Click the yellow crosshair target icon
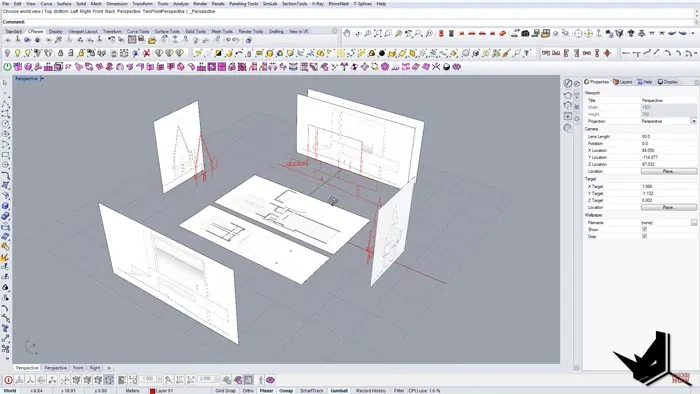The width and height of the screenshot is (700, 394). pyautogui.click(x=588, y=33)
